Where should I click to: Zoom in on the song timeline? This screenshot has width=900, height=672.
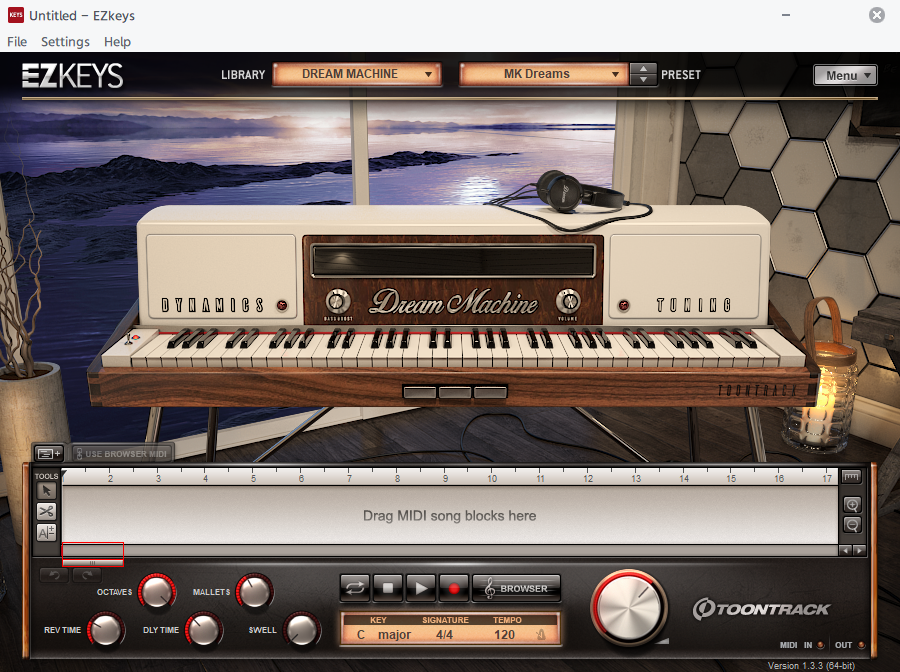[852, 505]
